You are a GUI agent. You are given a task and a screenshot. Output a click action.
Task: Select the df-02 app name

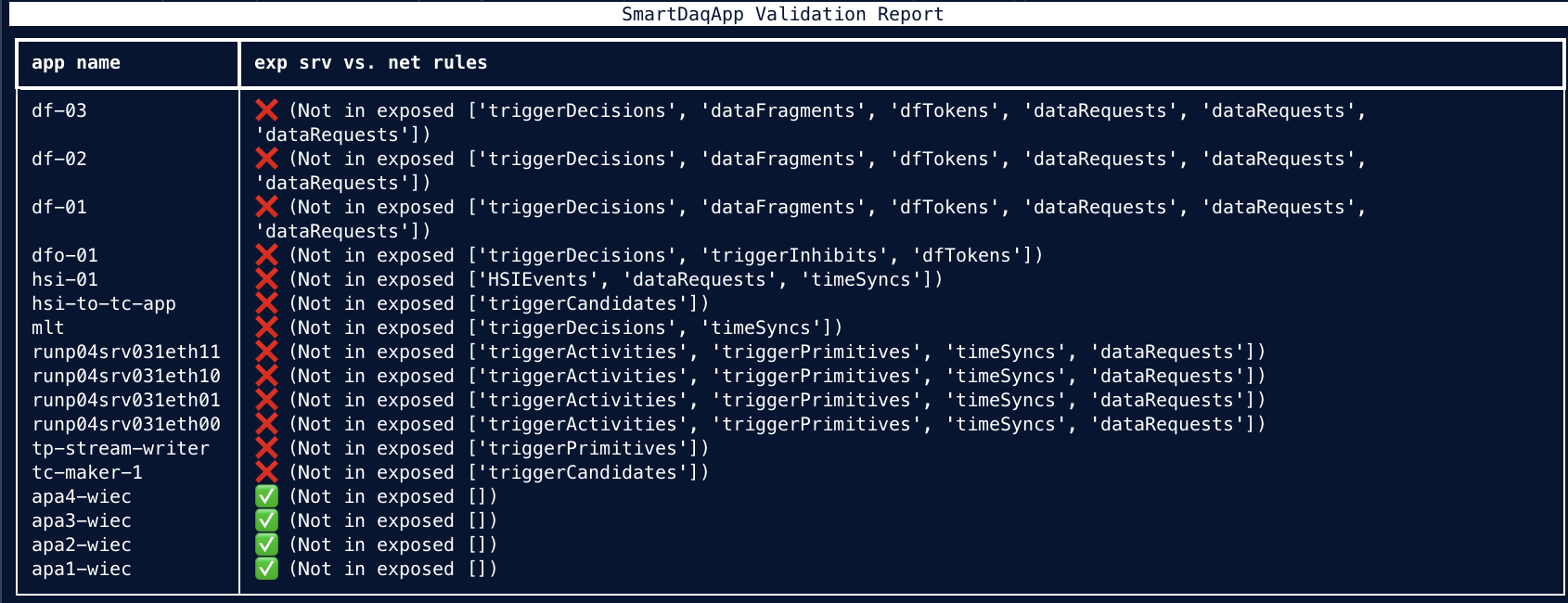(x=59, y=159)
